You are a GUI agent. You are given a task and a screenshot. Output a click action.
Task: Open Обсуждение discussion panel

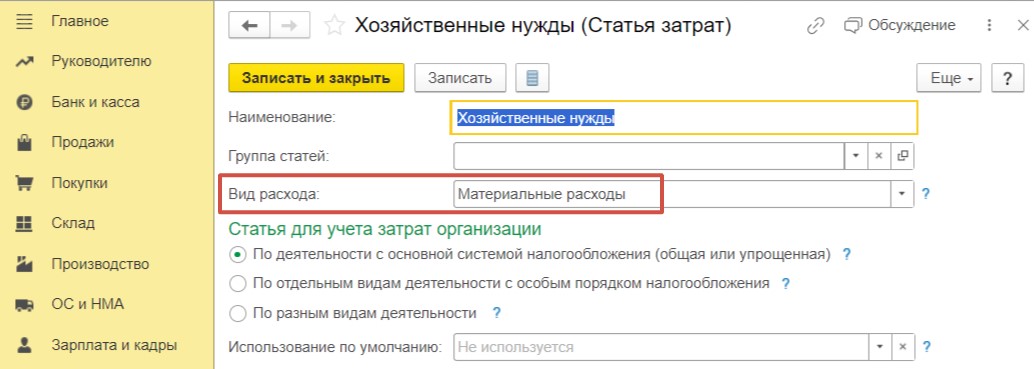tap(899, 26)
